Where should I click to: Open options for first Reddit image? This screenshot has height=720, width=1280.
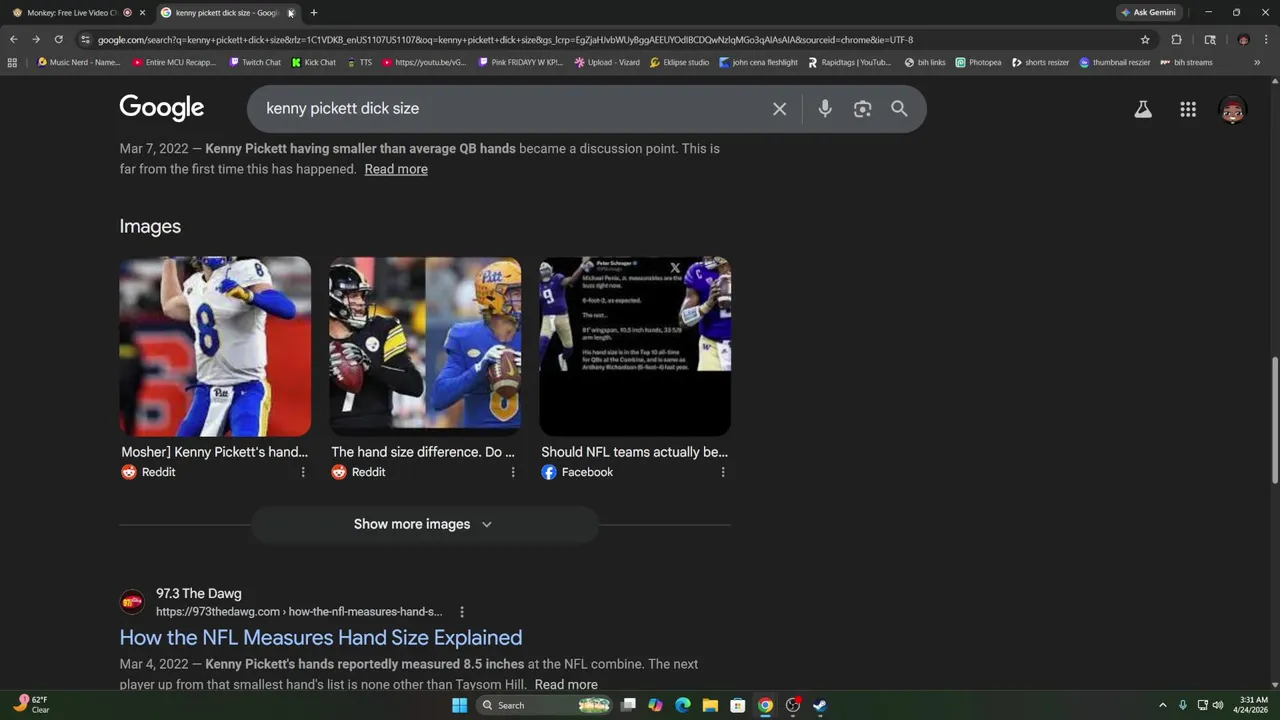(x=303, y=472)
